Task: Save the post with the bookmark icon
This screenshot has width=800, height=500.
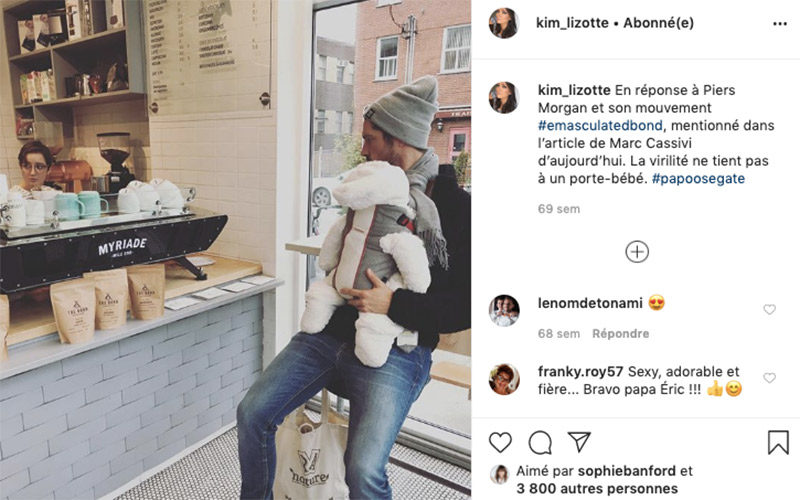Action: [x=778, y=442]
